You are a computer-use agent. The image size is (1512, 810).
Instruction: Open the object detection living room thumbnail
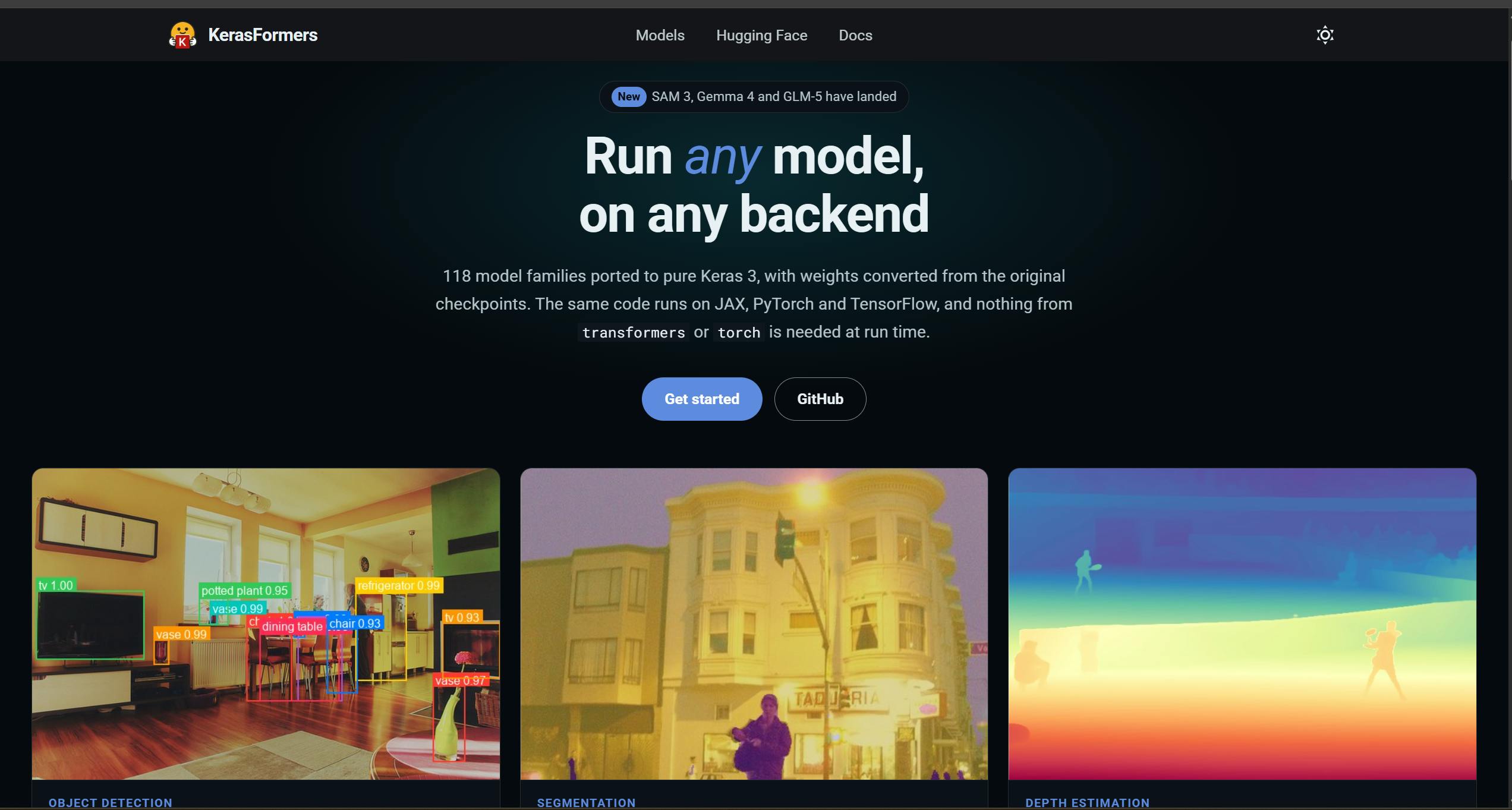click(266, 624)
